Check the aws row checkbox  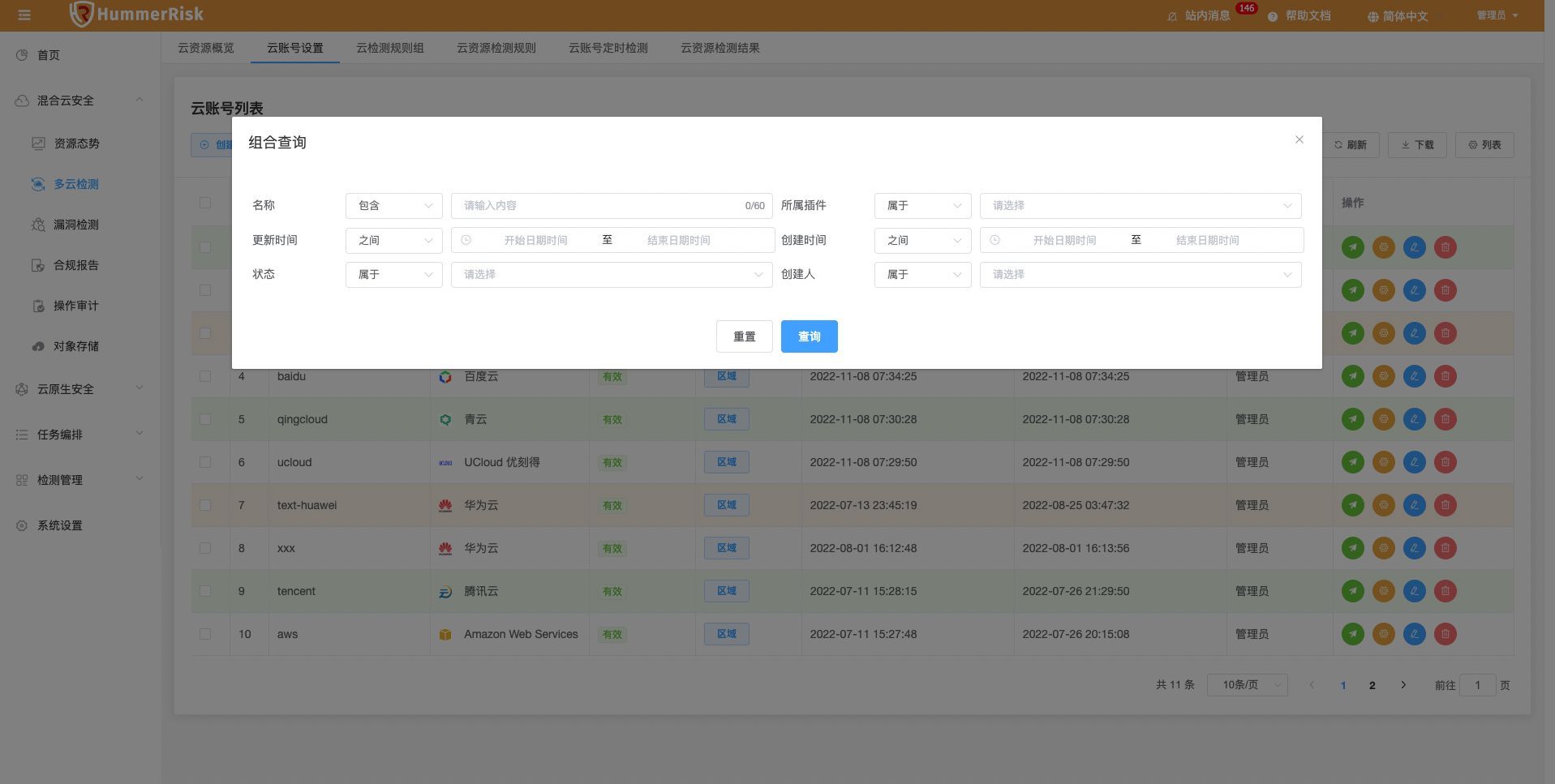pyautogui.click(x=205, y=634)
